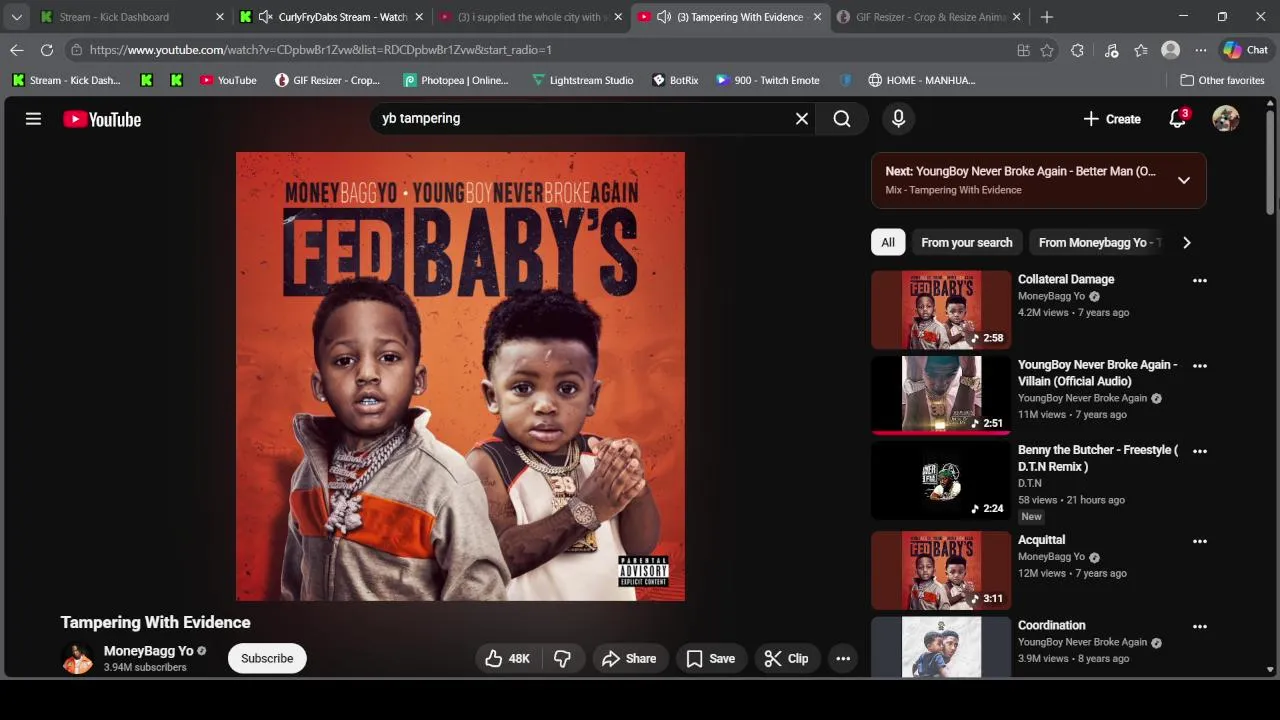The height and width of the screenshot is (720, 1280).
Task: Mute the Tampering With Evidence tab audio
Action: point(664,17)
